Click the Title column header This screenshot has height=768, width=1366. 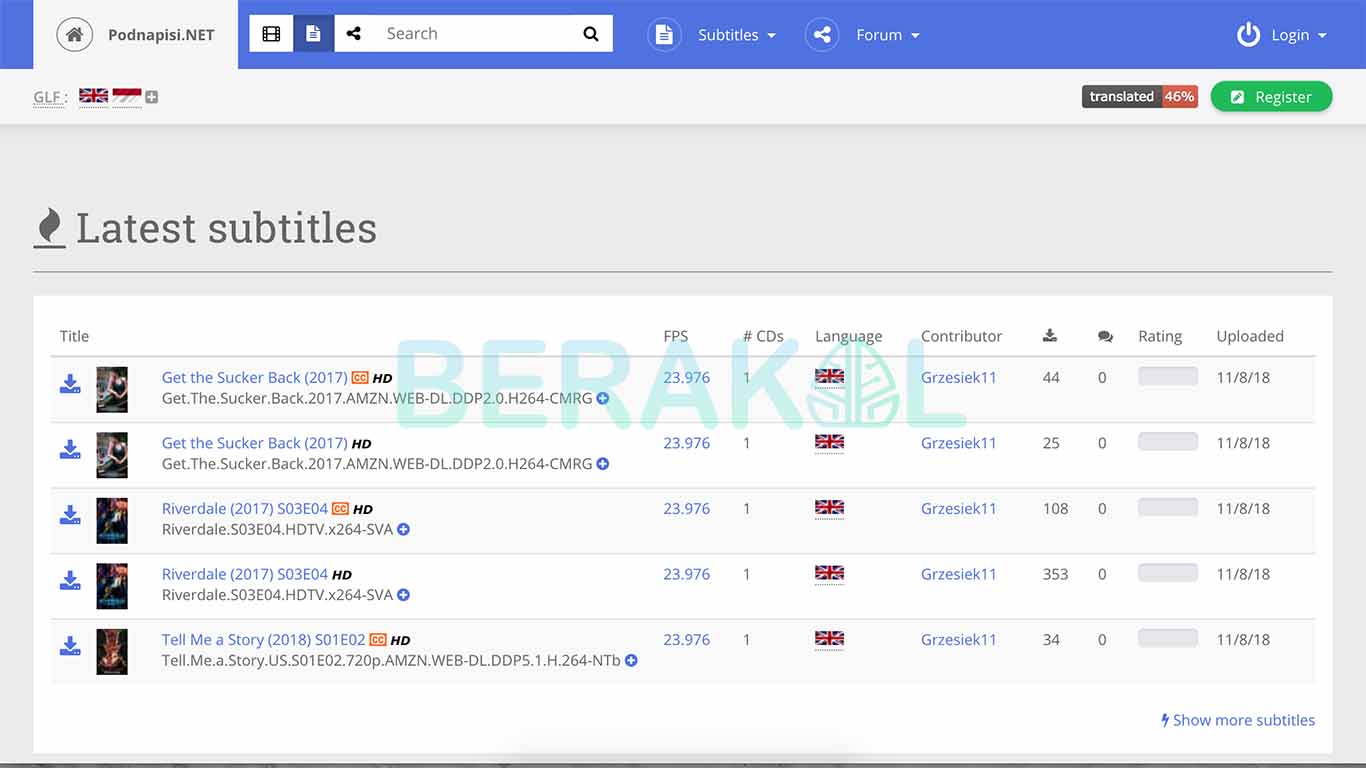(x=74, y=336)
